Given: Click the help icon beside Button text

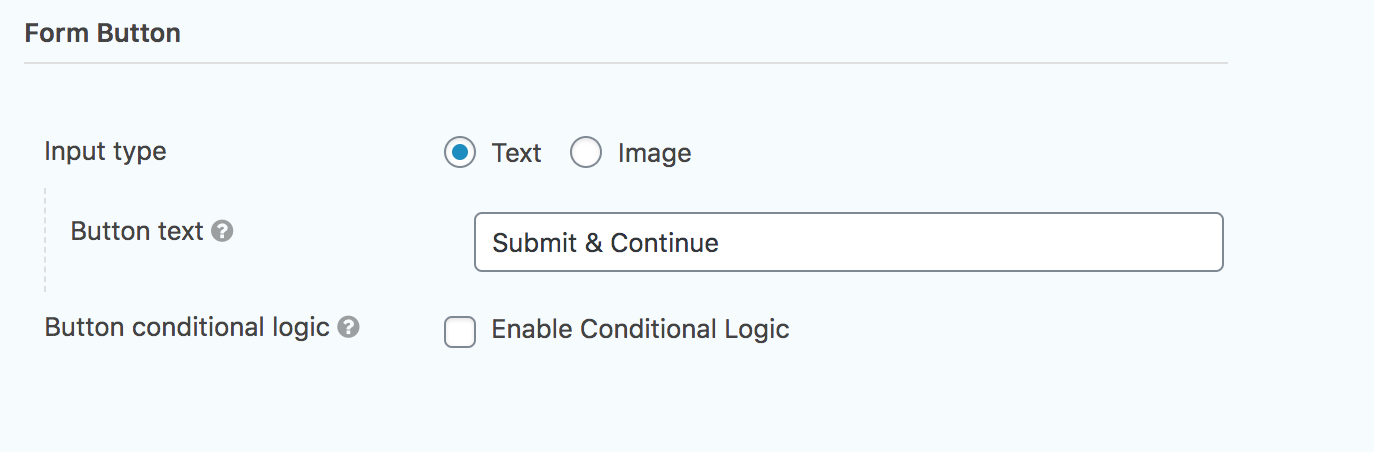Looking at the screenshot, I should (x=223, y=232).
